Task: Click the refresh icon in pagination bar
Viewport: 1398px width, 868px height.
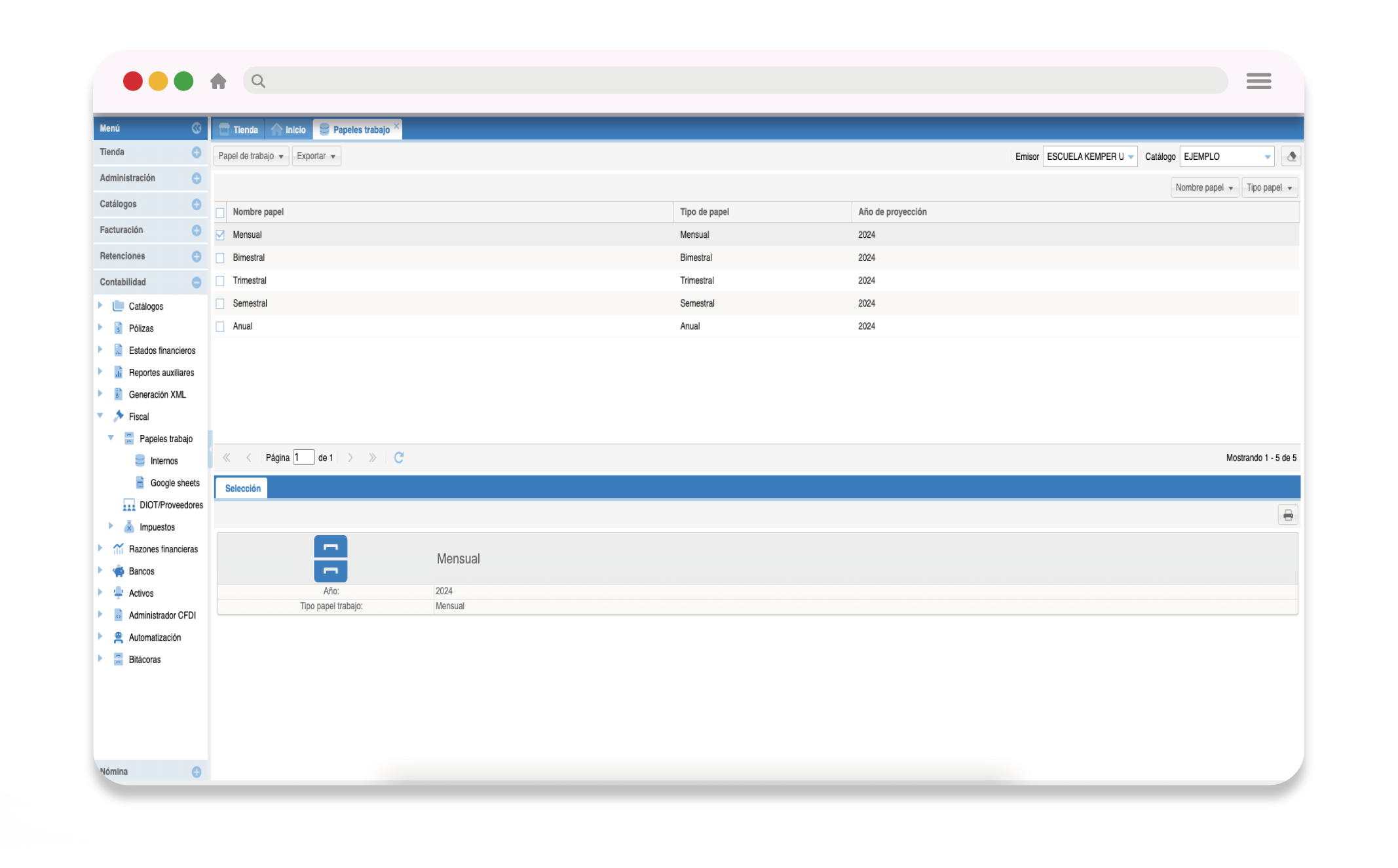Action: tap(398, 457)
